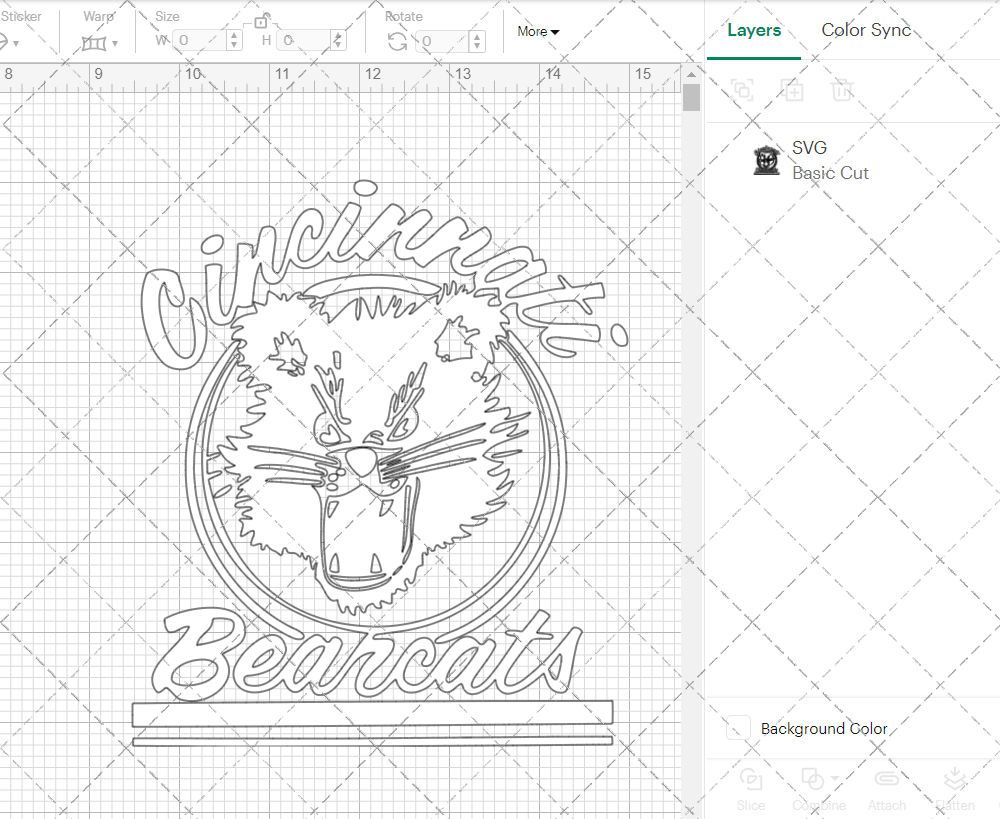1000x819 pixels.
Task: Open the More dropdown
Action: coord(538,32)
